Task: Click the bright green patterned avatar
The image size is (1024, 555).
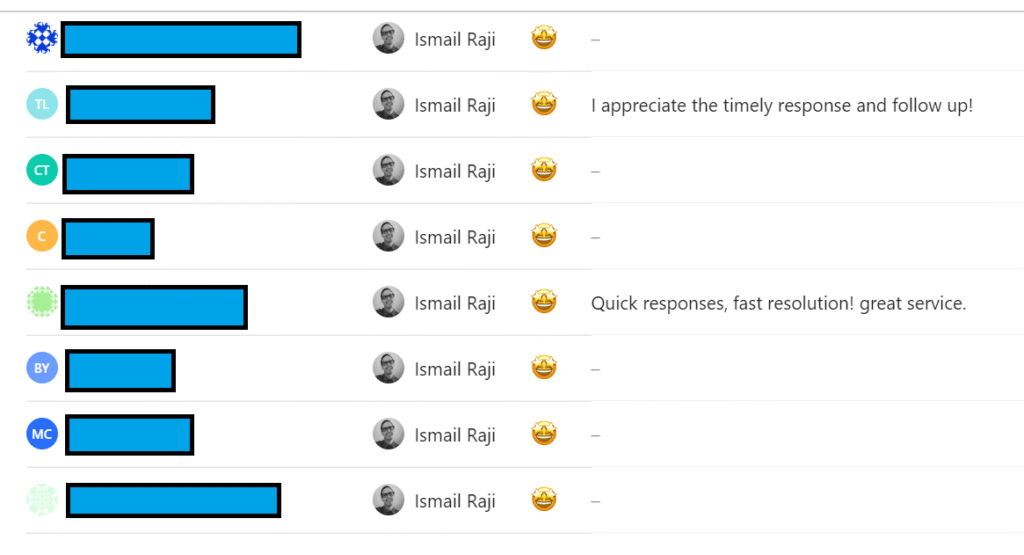Action: coord(42,302)
